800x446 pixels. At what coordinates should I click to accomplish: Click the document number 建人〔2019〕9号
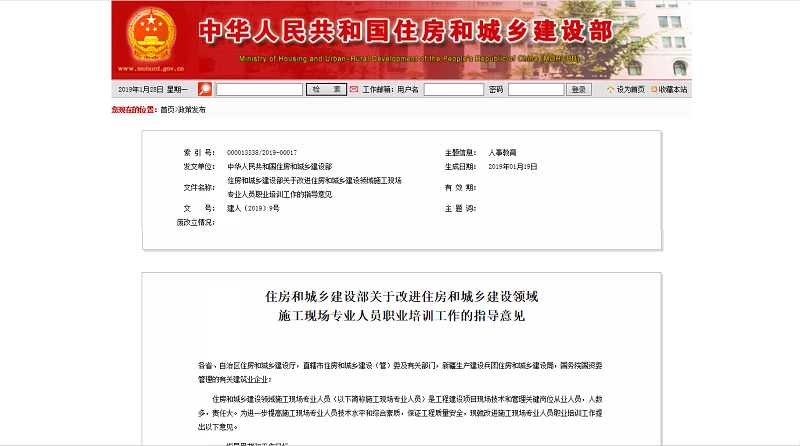point(253,208)
